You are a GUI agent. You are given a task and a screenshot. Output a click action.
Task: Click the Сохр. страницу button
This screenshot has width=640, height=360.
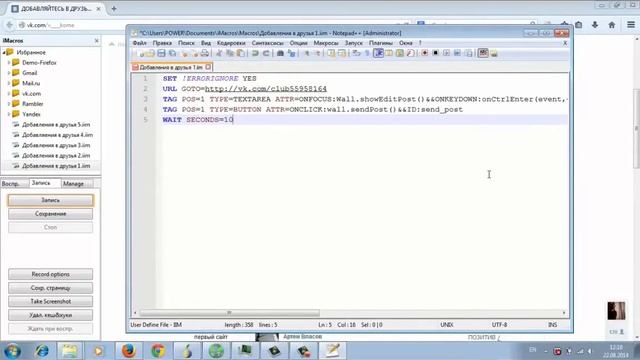(x=51, y=288)
